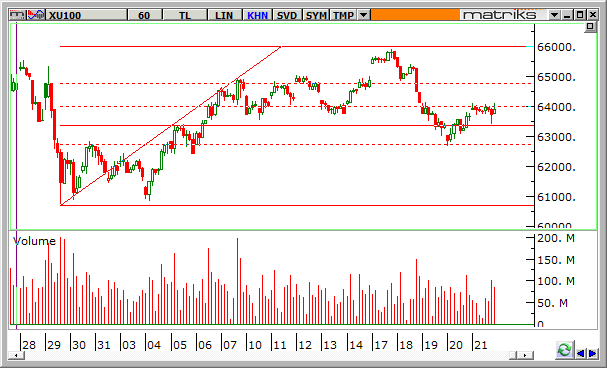
Task: Click the date label 17 on time axis
Action: click(381, 344)
